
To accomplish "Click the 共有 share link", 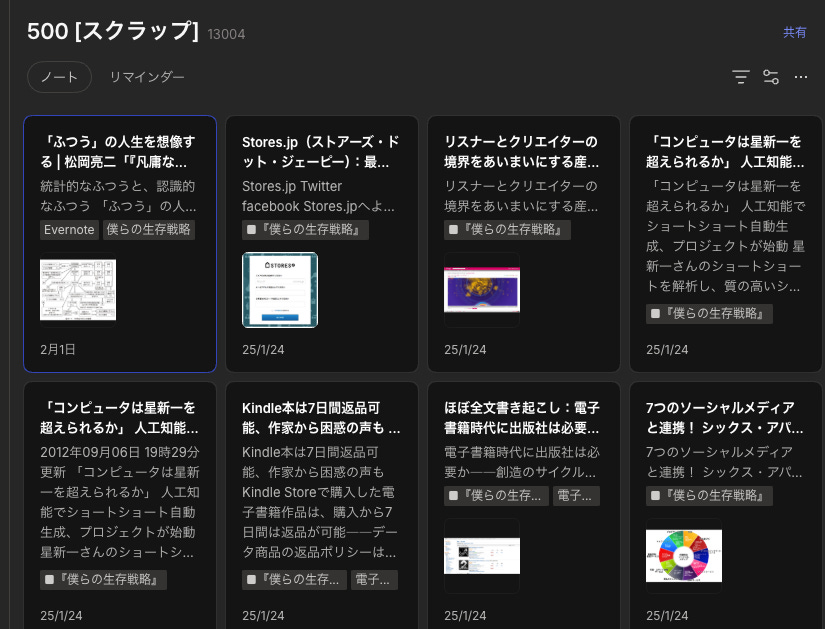I will coord(794,33).
